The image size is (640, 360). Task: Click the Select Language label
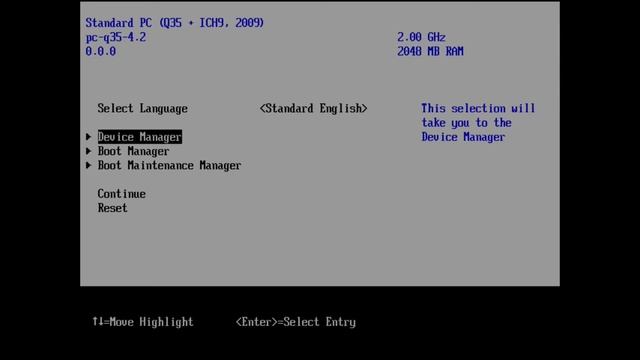tap(142, 109)
